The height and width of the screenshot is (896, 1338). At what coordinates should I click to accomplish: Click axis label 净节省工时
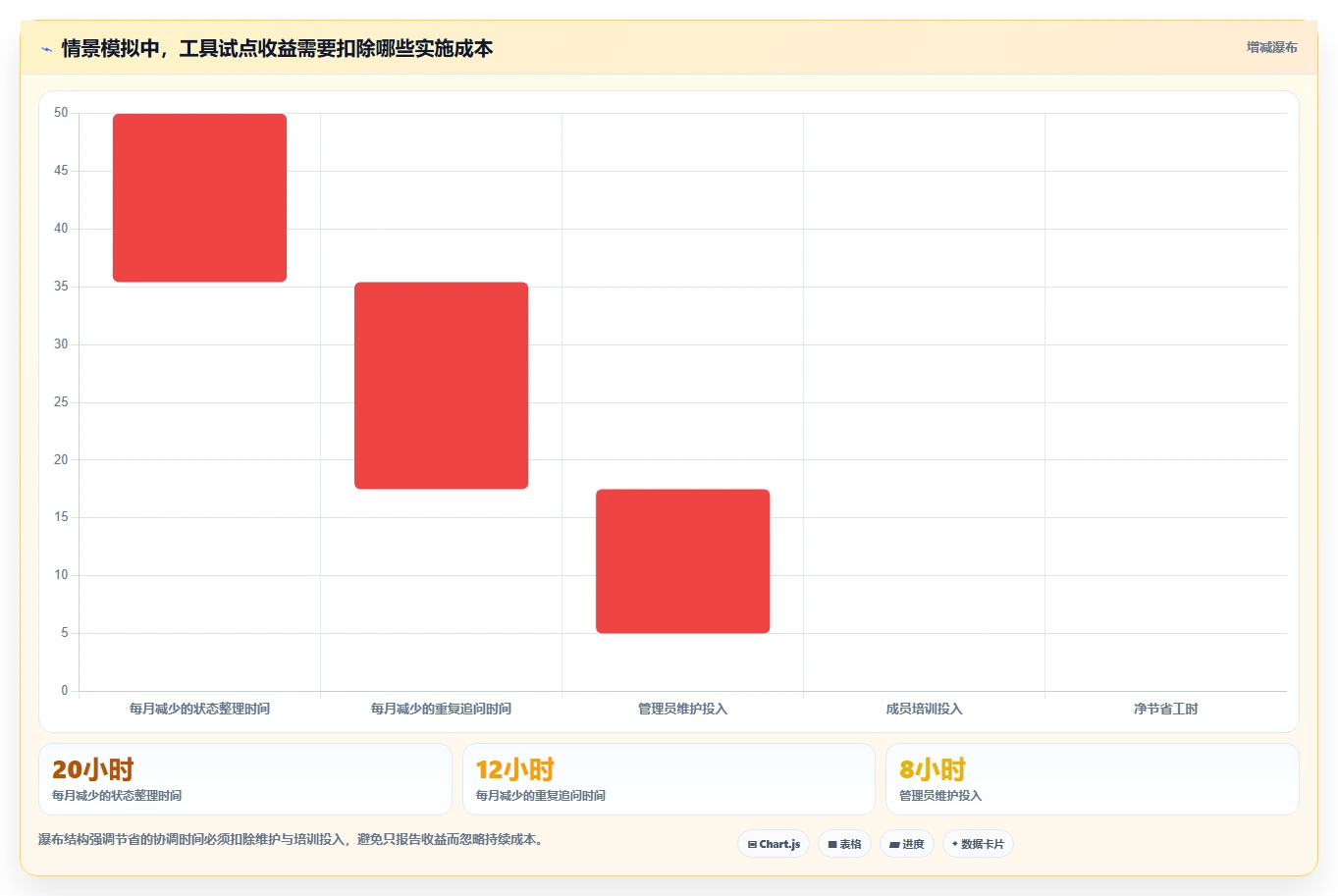pos(1165,709)
